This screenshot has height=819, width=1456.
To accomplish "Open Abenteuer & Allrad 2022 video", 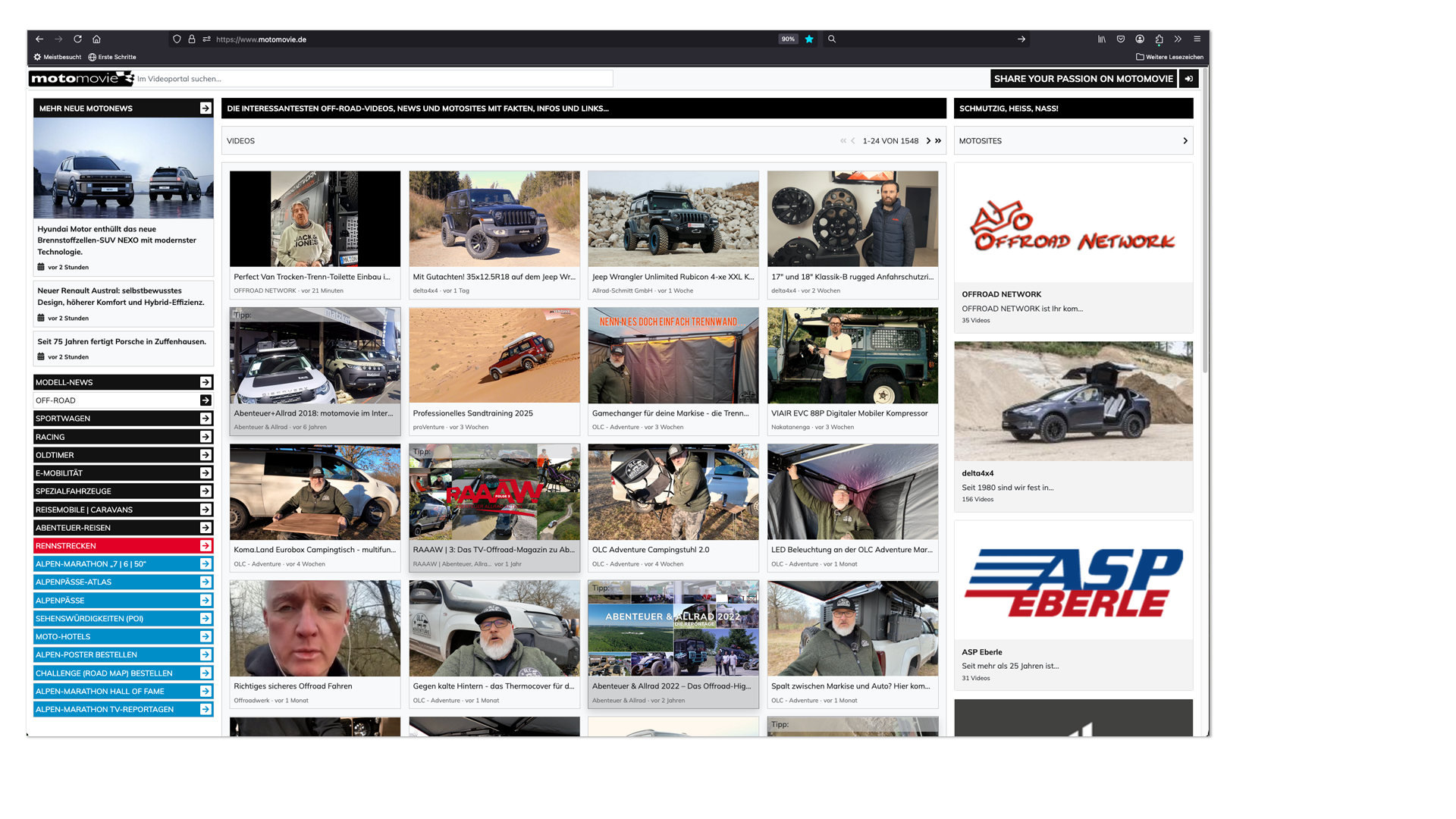I will (673, 643).
